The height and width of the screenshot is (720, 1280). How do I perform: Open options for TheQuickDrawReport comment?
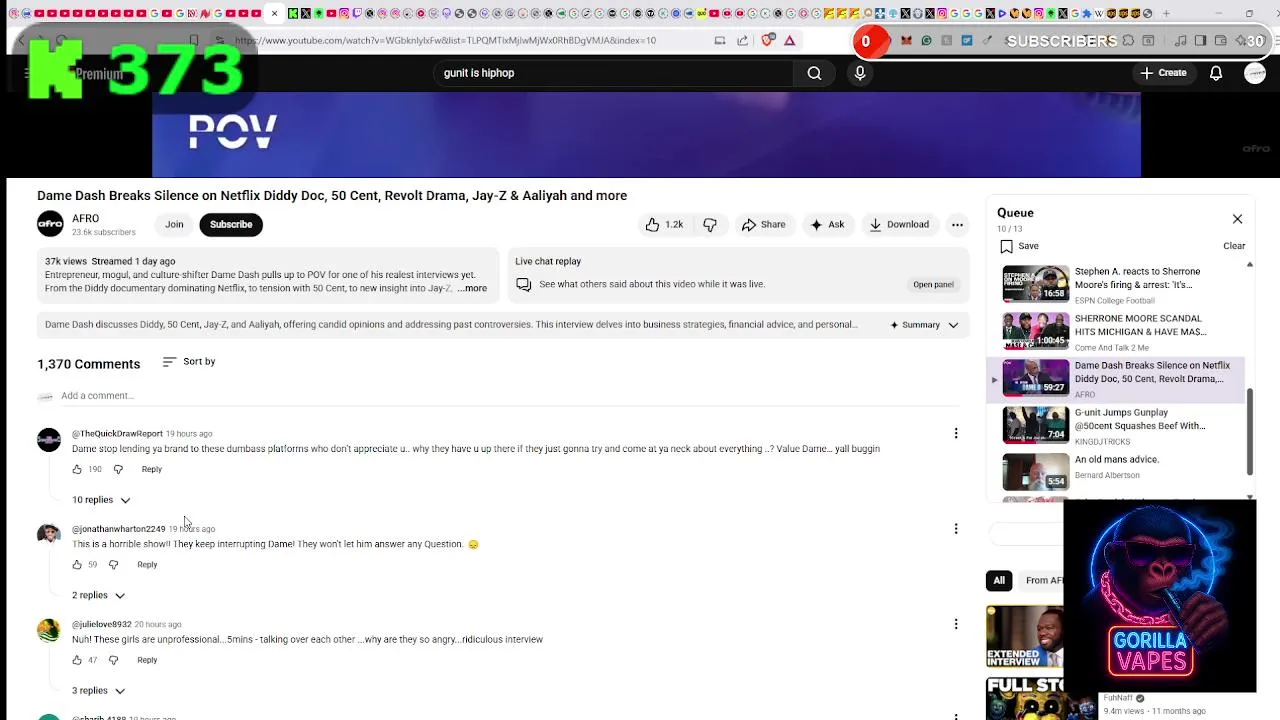[956, 433]
